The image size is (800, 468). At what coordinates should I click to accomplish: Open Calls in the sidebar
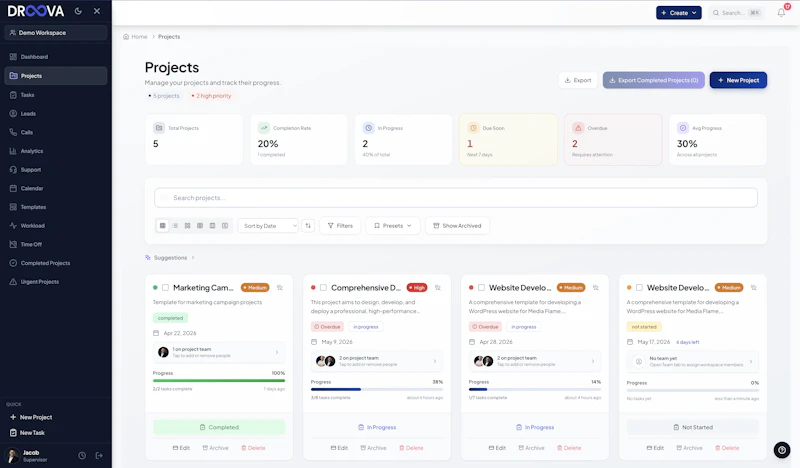56,132
